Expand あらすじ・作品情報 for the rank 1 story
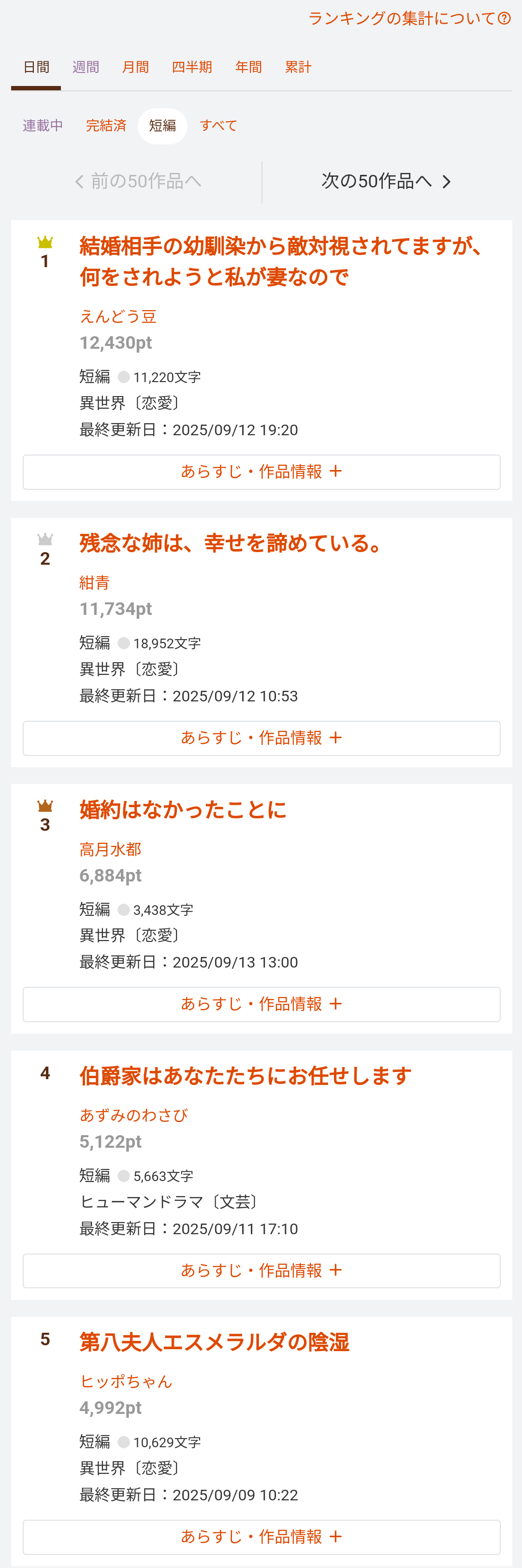522x1568 pixels. coord(261,472)
